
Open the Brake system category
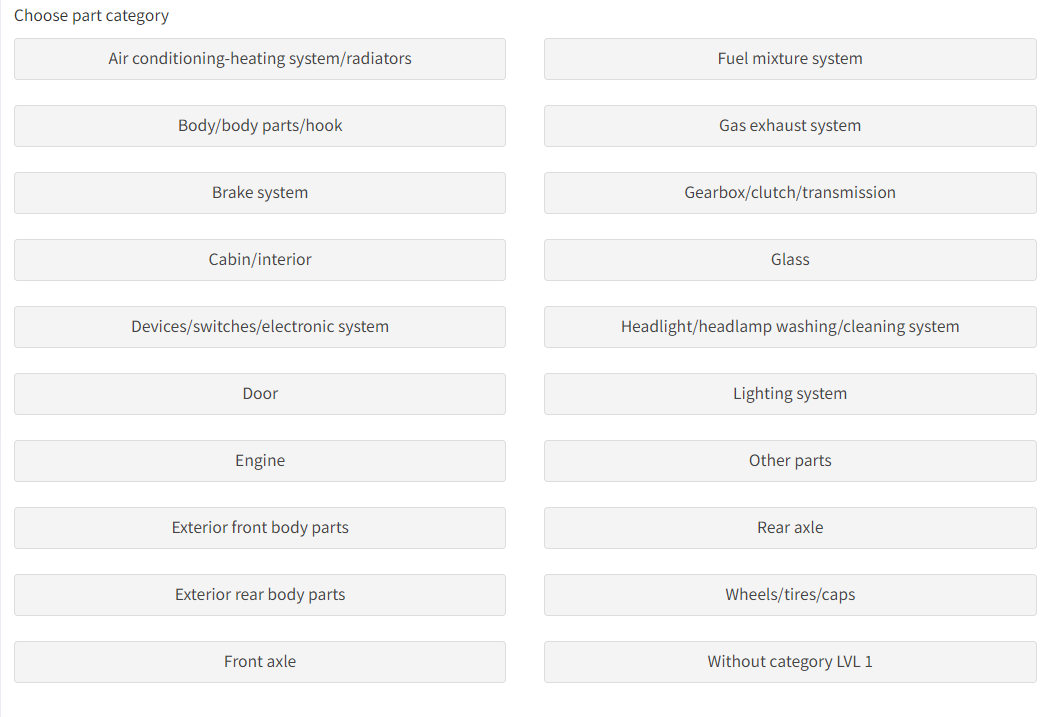[260, 193]
